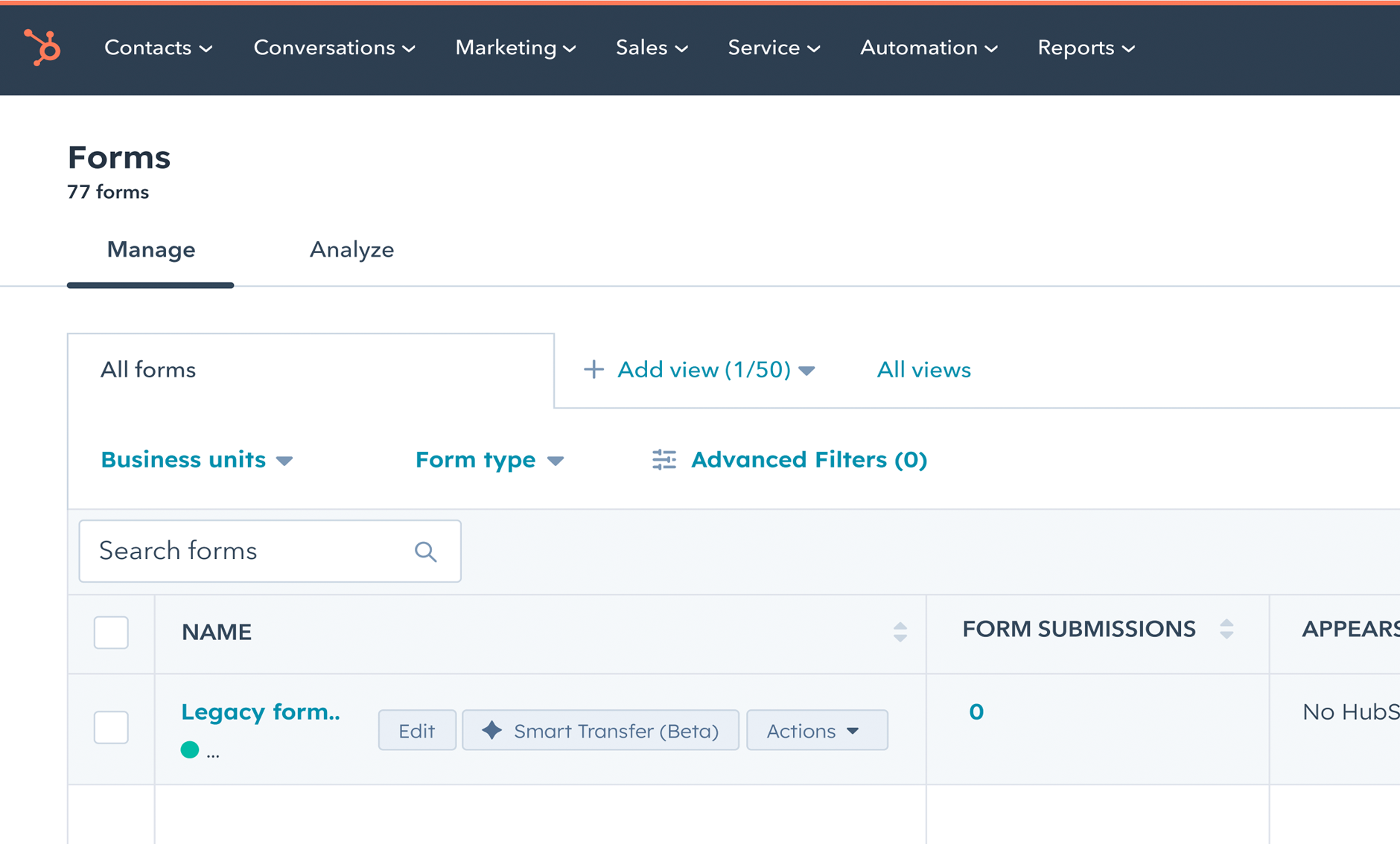This screenshot has height=844, width=1400.
Task: Click the Edit button for Legacy form
Action: coord(417,730)
